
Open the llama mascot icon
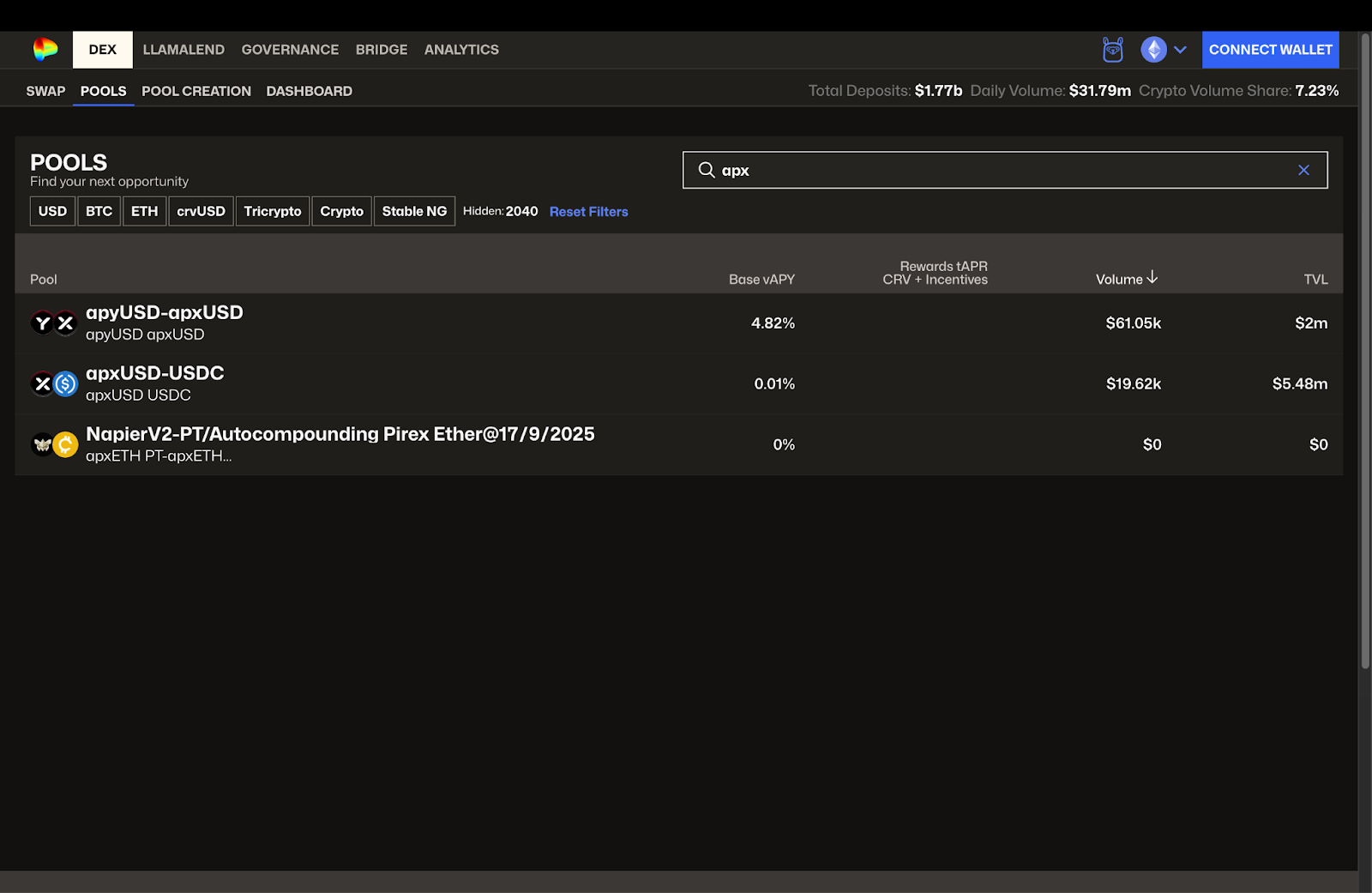[x=1112, y=50]
